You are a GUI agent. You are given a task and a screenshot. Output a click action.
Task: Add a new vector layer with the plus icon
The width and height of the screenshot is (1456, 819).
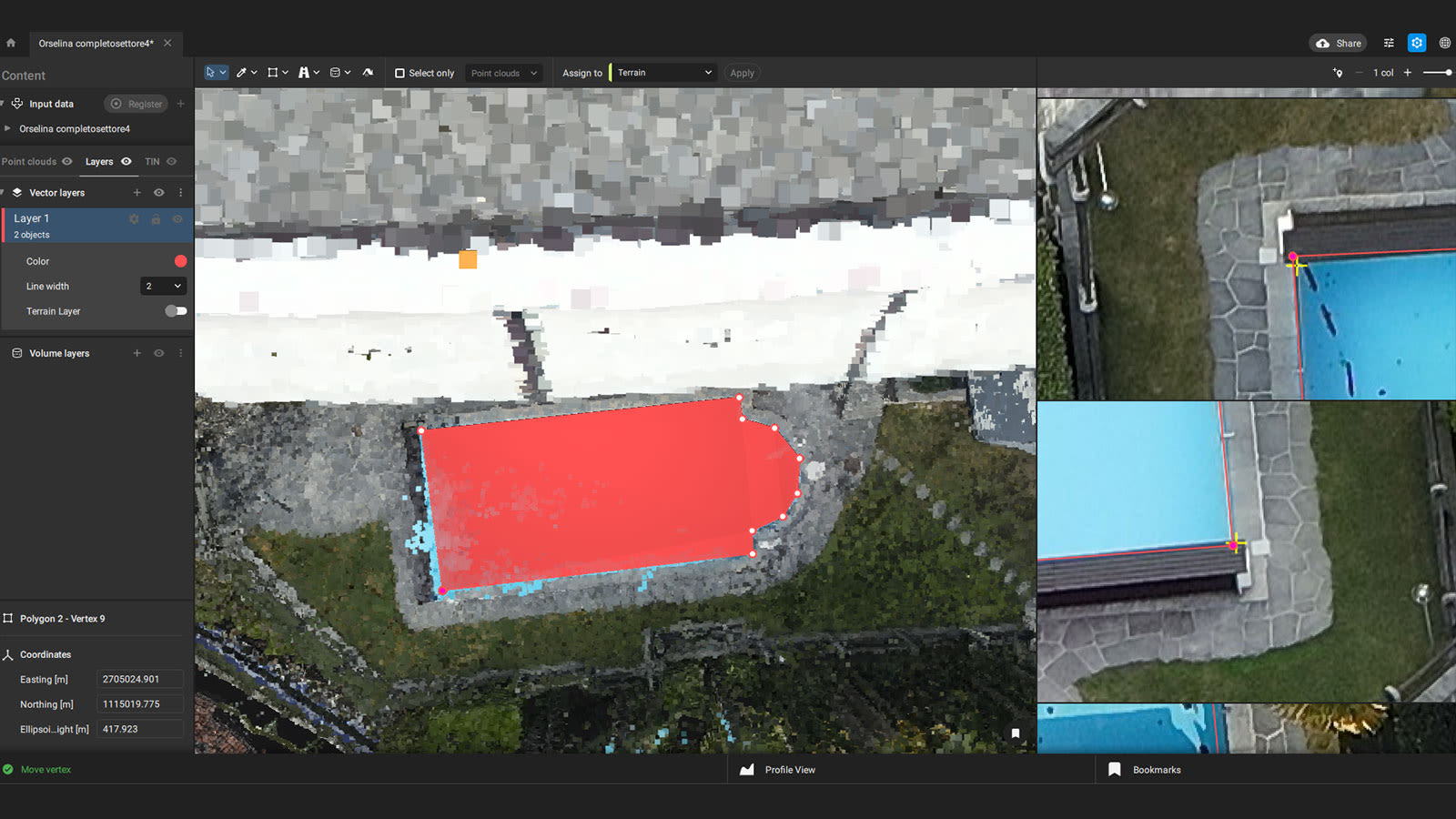pyautogui.click(x=136, y=193)
